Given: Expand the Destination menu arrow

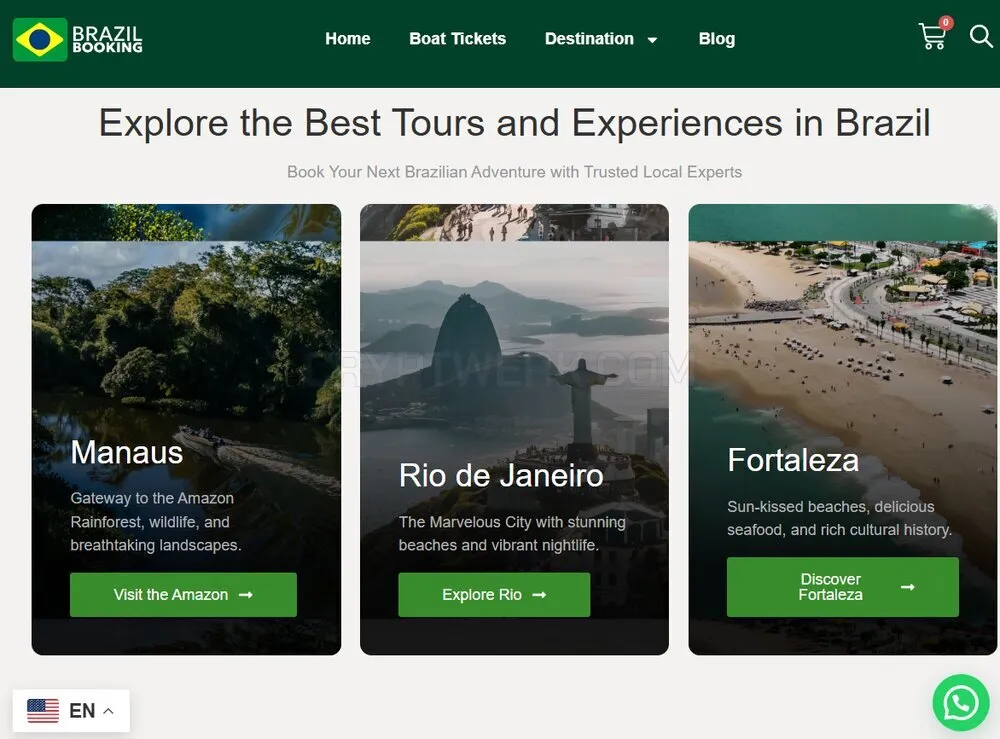Looking at the screenshot, I should [x=652, y=40].
